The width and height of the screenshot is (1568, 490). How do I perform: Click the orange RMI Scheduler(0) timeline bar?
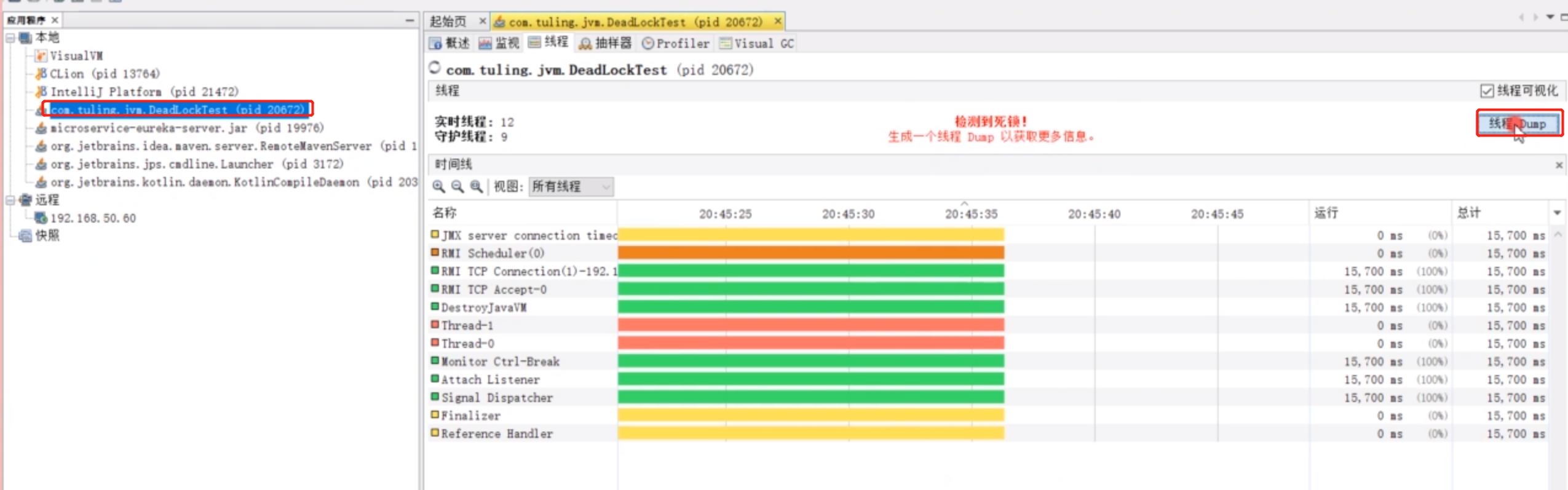click(811, 253)
